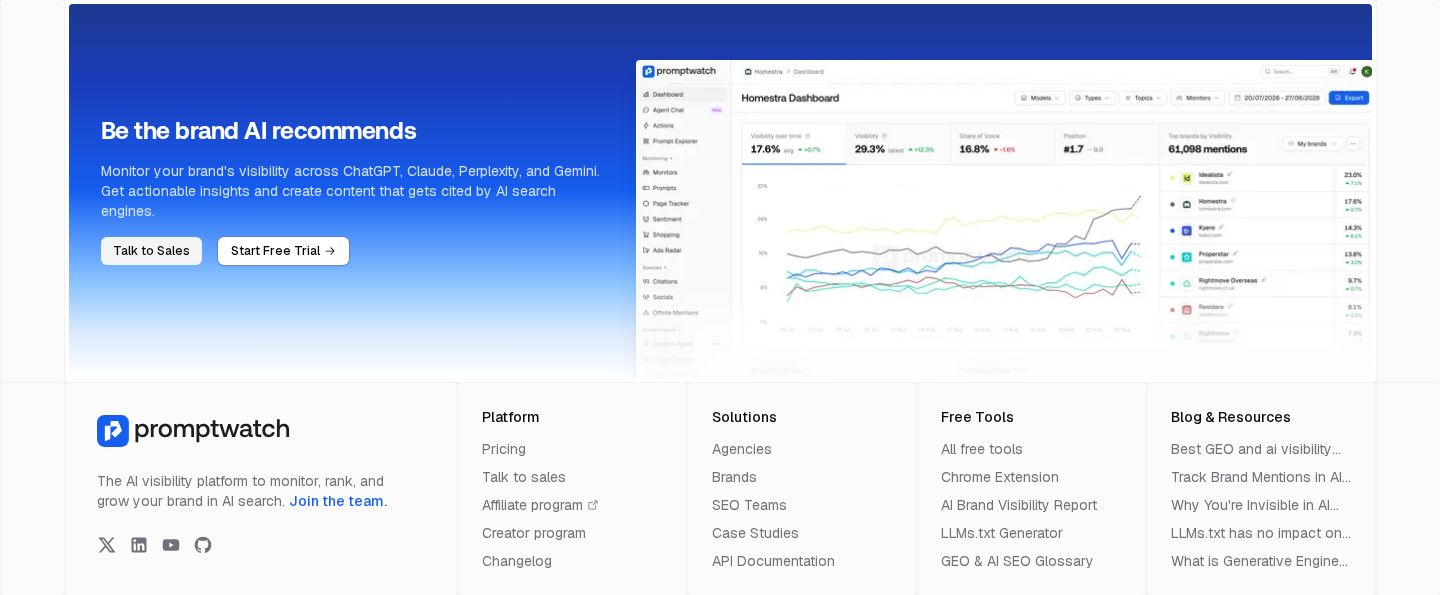This screenshot has height=595, width=1440.
Task: Open the GitHub social icon
Action: 203,545
